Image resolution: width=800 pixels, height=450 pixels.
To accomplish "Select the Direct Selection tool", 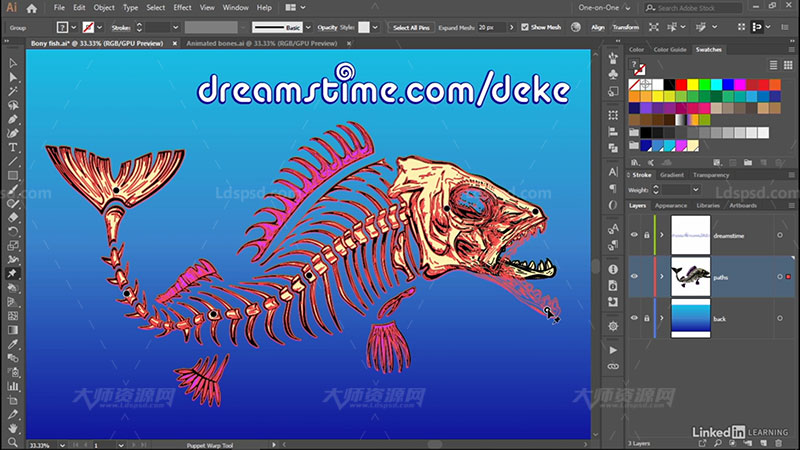I will (x=13, y=77).
